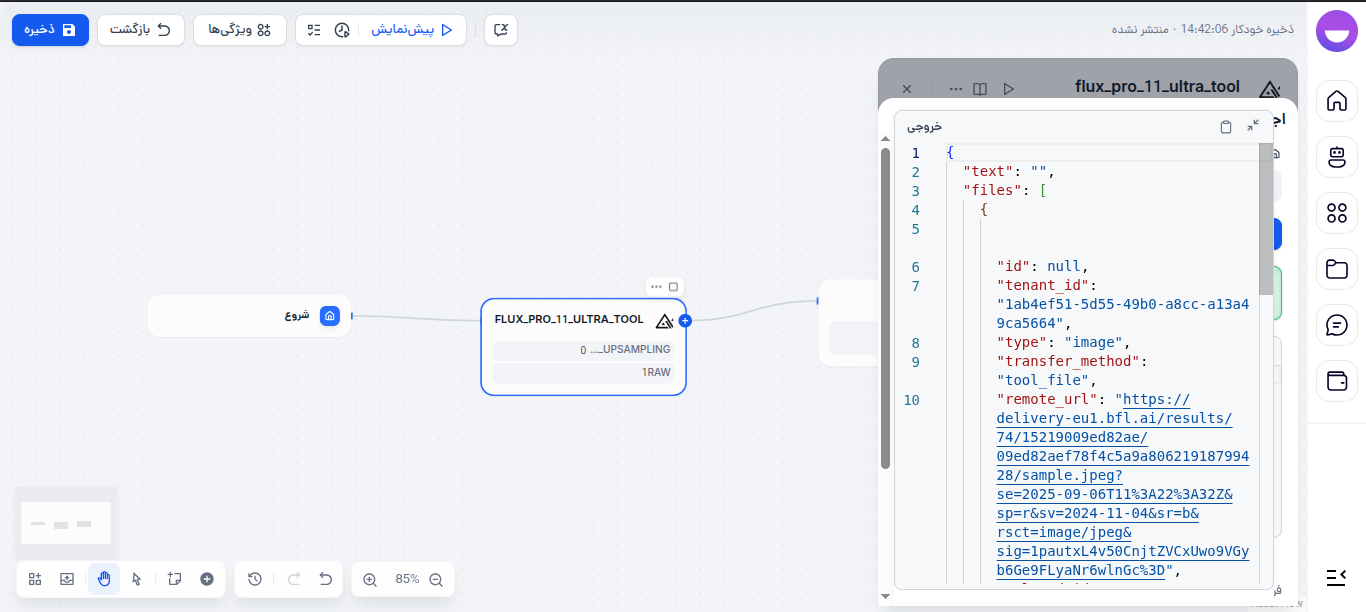Open the blocks picker at bottom left

[x=34, y=579]
